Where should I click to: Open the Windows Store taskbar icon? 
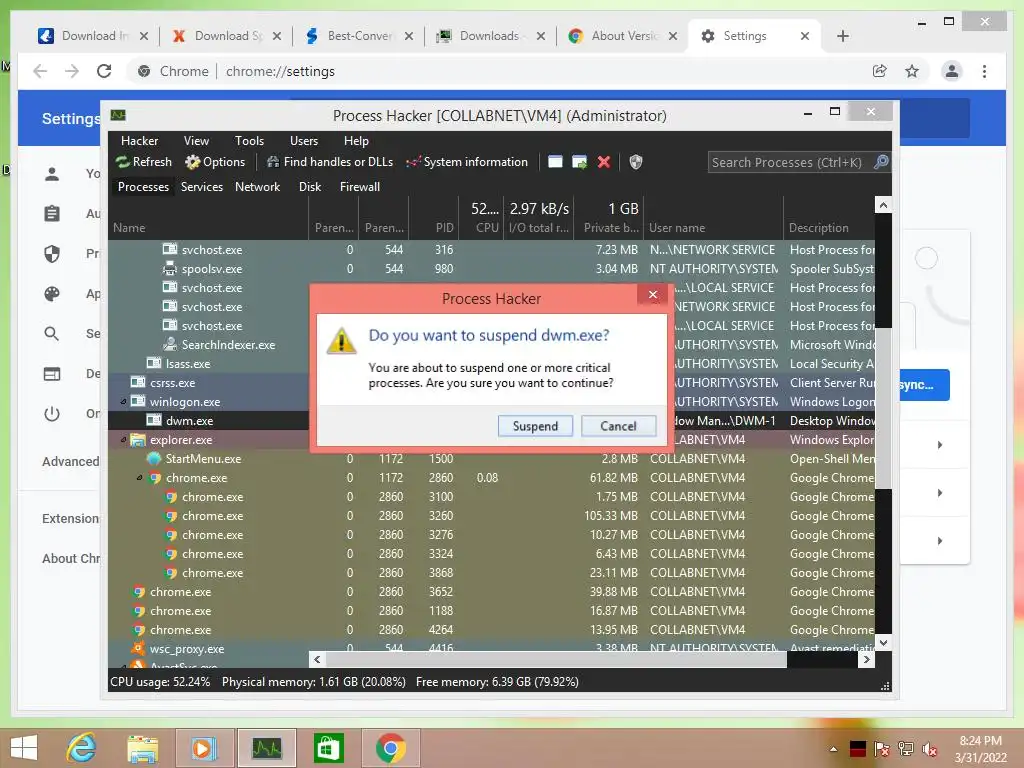(x=328, y=748)
